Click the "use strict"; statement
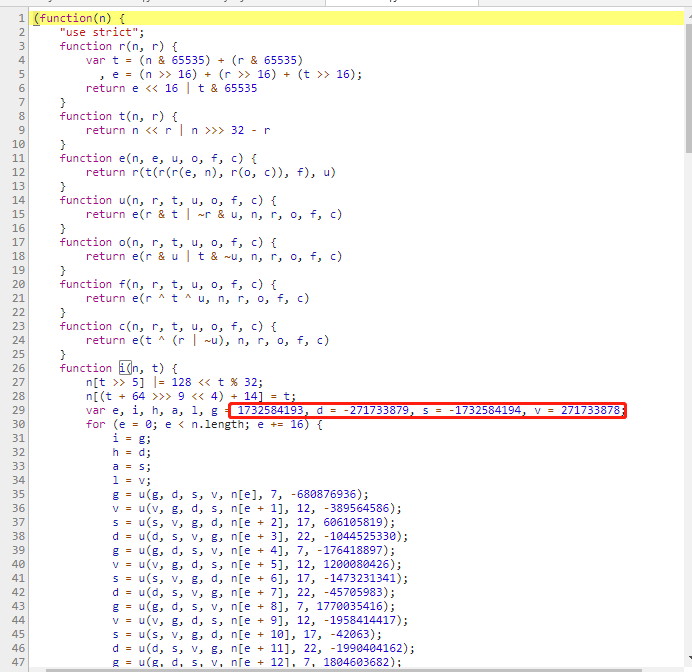The width and height of the screenshot is (692, 672). coord(102,32)
